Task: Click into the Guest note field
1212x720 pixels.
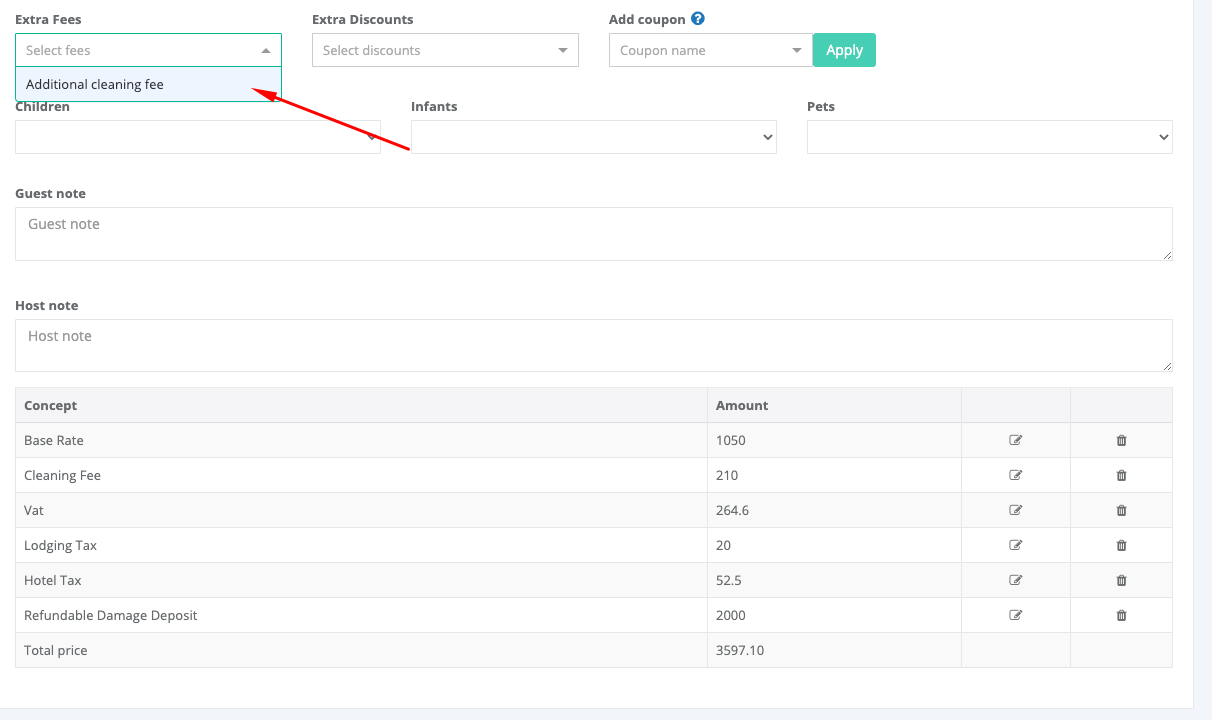Action: (593, 234)
